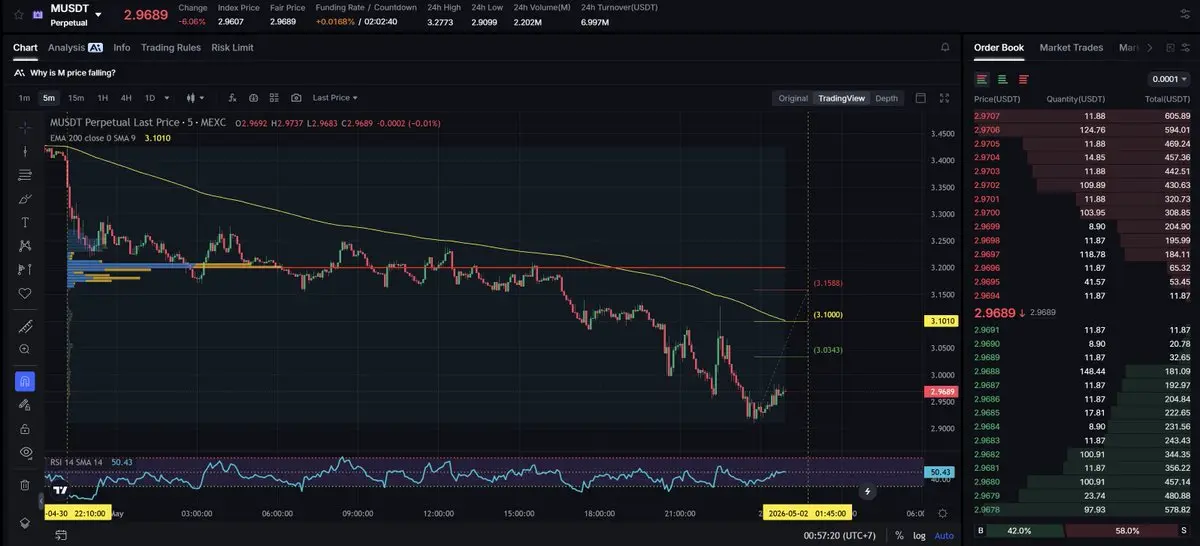Image resolution: width=1200 pixels, height=546 pixels.
Task: Toggle Auto scale on chart
Action: tap(944, 535)
